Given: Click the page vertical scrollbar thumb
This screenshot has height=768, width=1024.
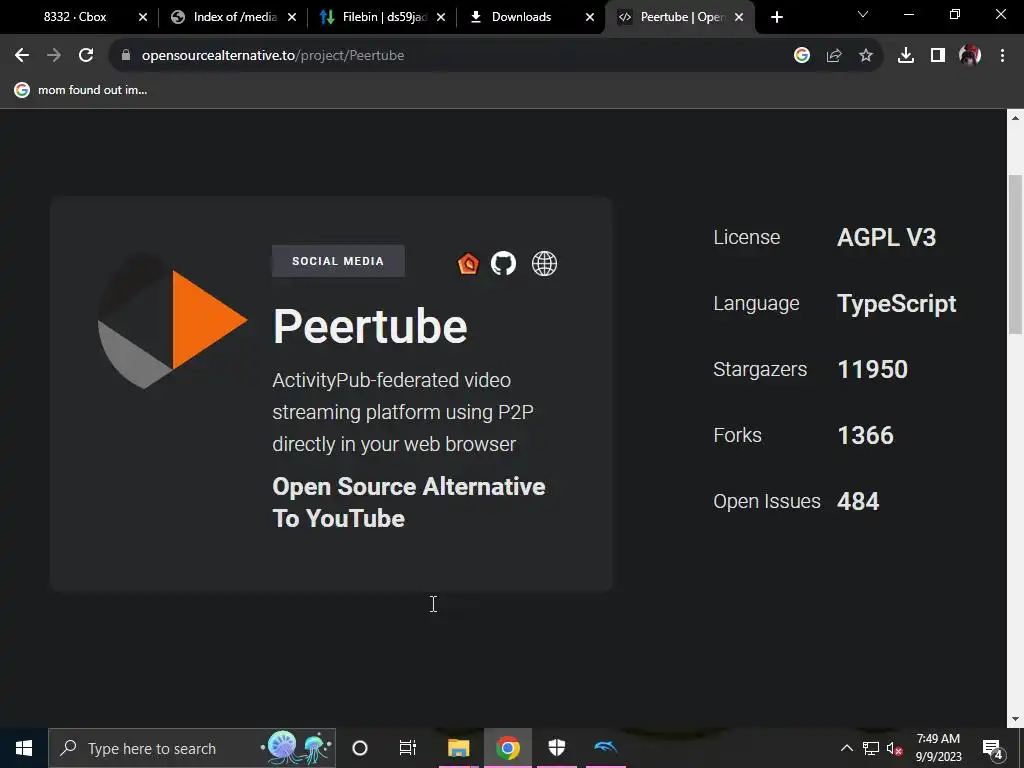Looking at the screenshot, I should click(1015, 255).
